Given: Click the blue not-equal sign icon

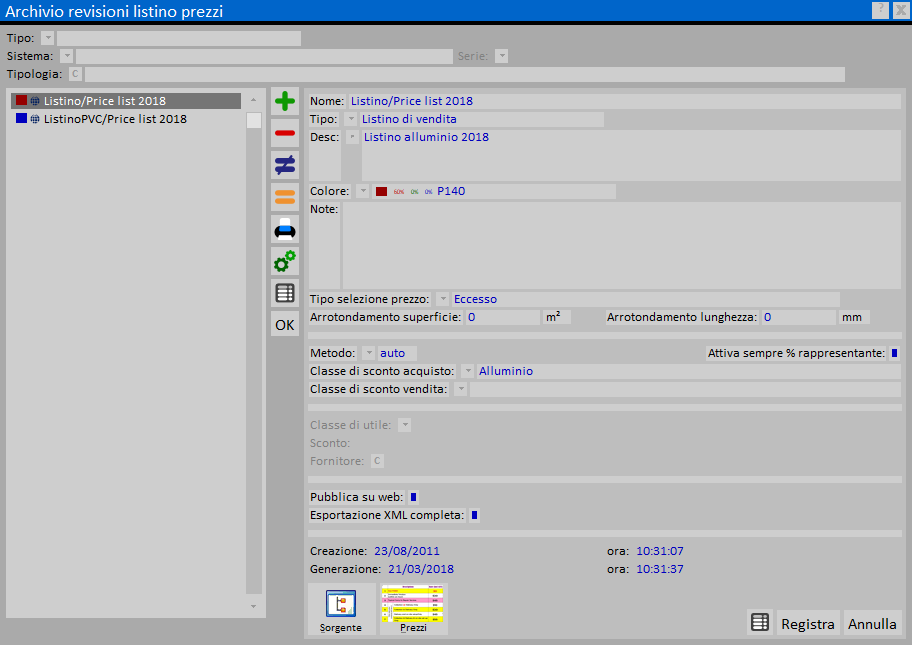Looking at the screenshot, I should tap(285, 165).
